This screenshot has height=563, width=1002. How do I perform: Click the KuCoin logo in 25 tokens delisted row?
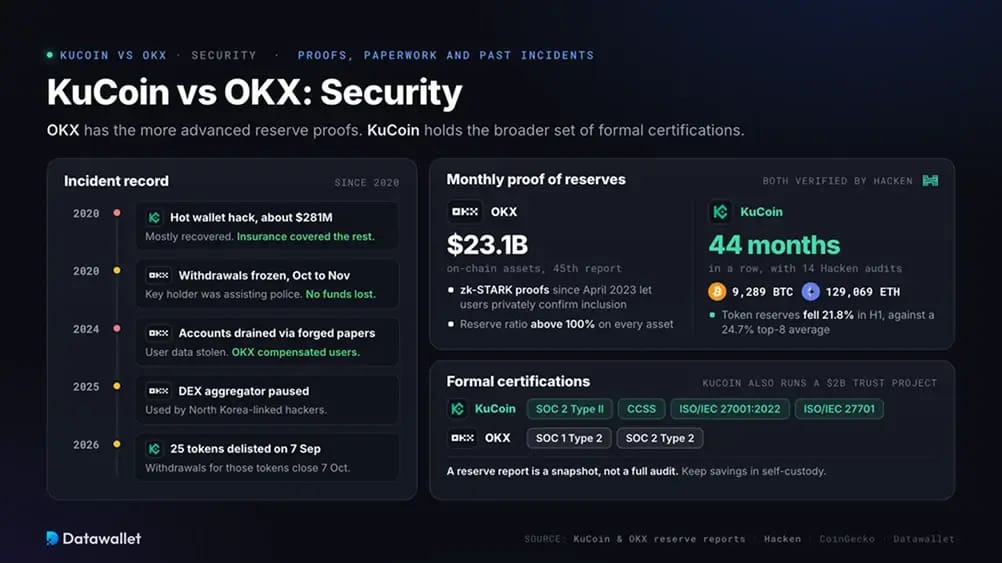pyautogui.click(x=154, y=449)
